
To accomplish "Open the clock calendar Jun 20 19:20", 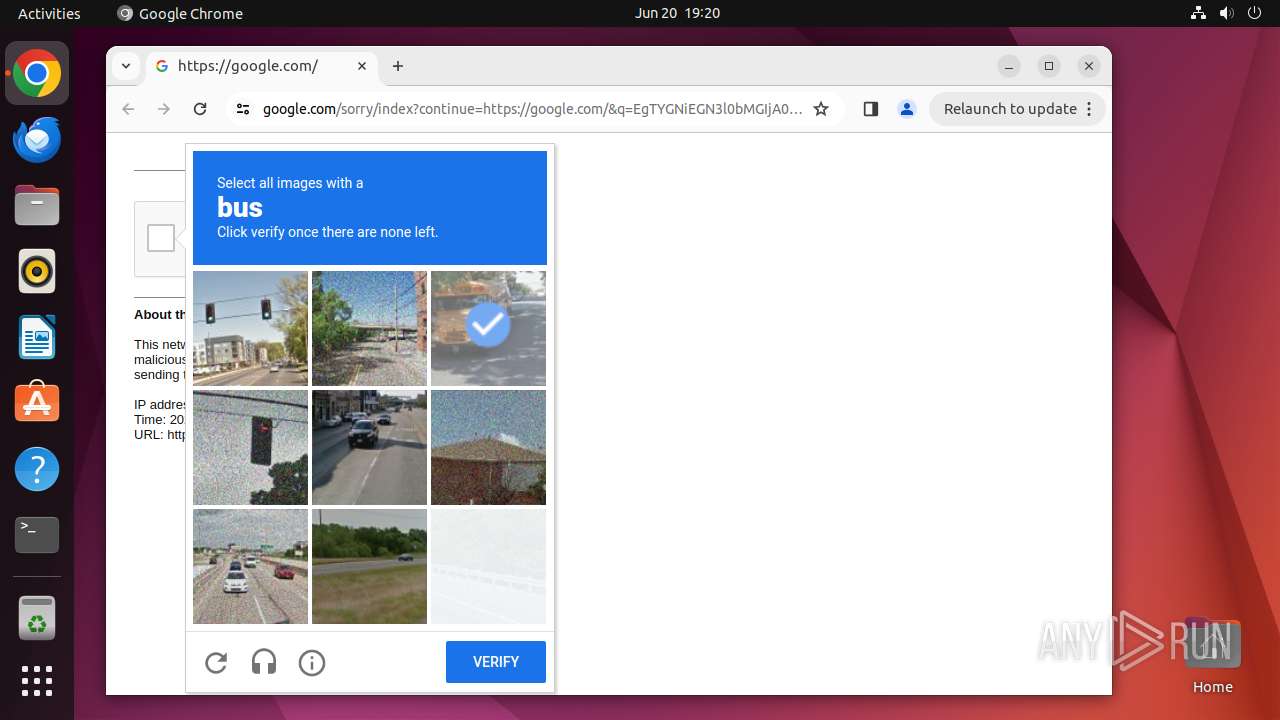I will click(677, 13).
